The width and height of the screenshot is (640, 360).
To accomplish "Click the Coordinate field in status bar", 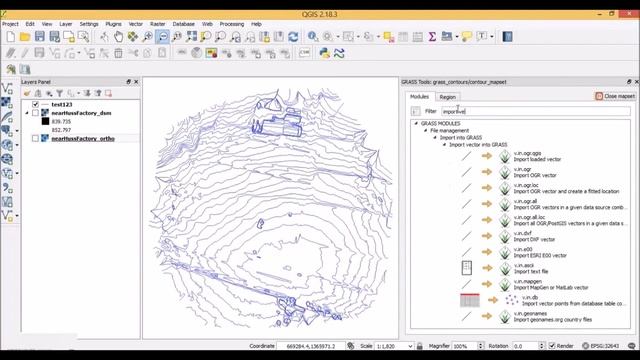I will pyautogui.click(x=311, y=346).
